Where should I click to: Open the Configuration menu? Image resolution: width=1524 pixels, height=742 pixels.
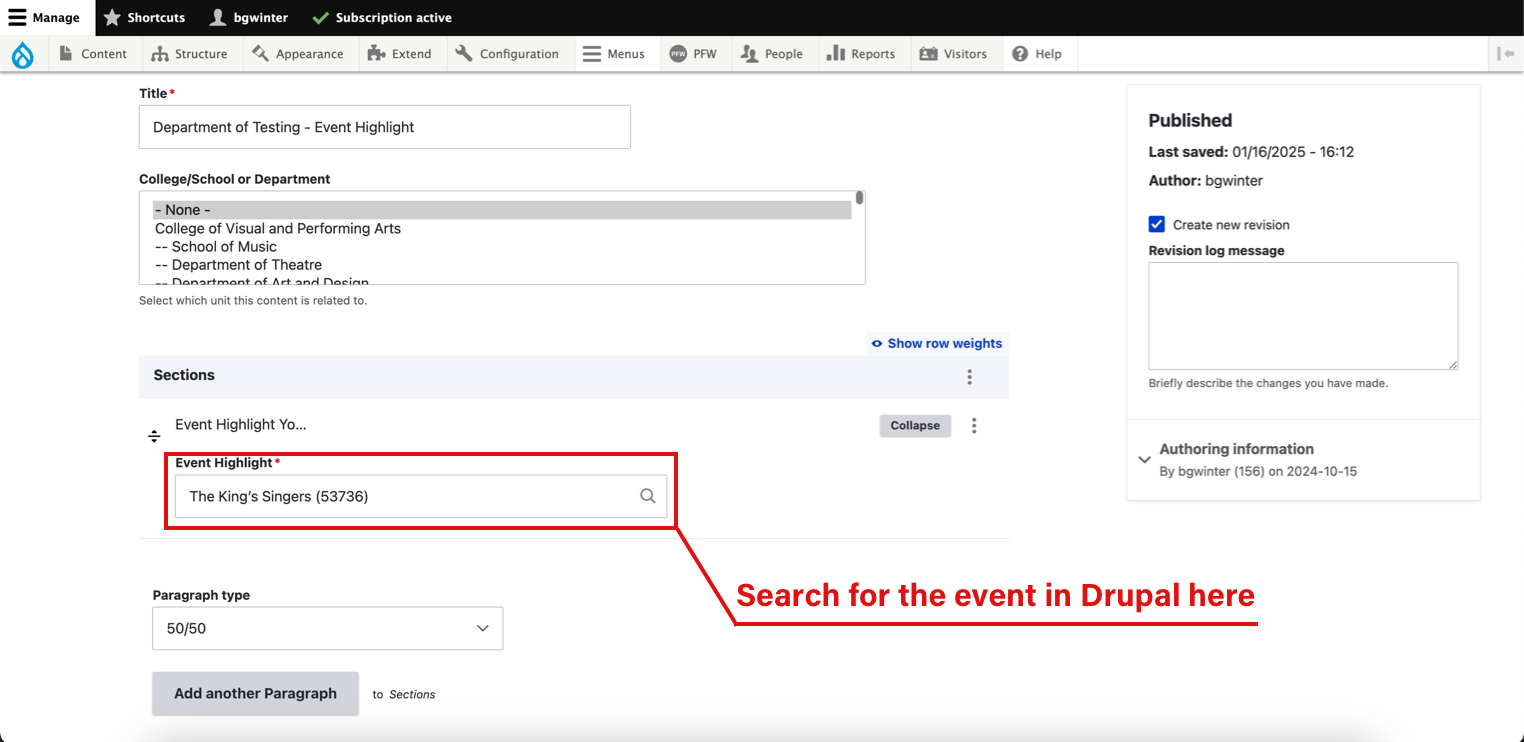(507, 54)
